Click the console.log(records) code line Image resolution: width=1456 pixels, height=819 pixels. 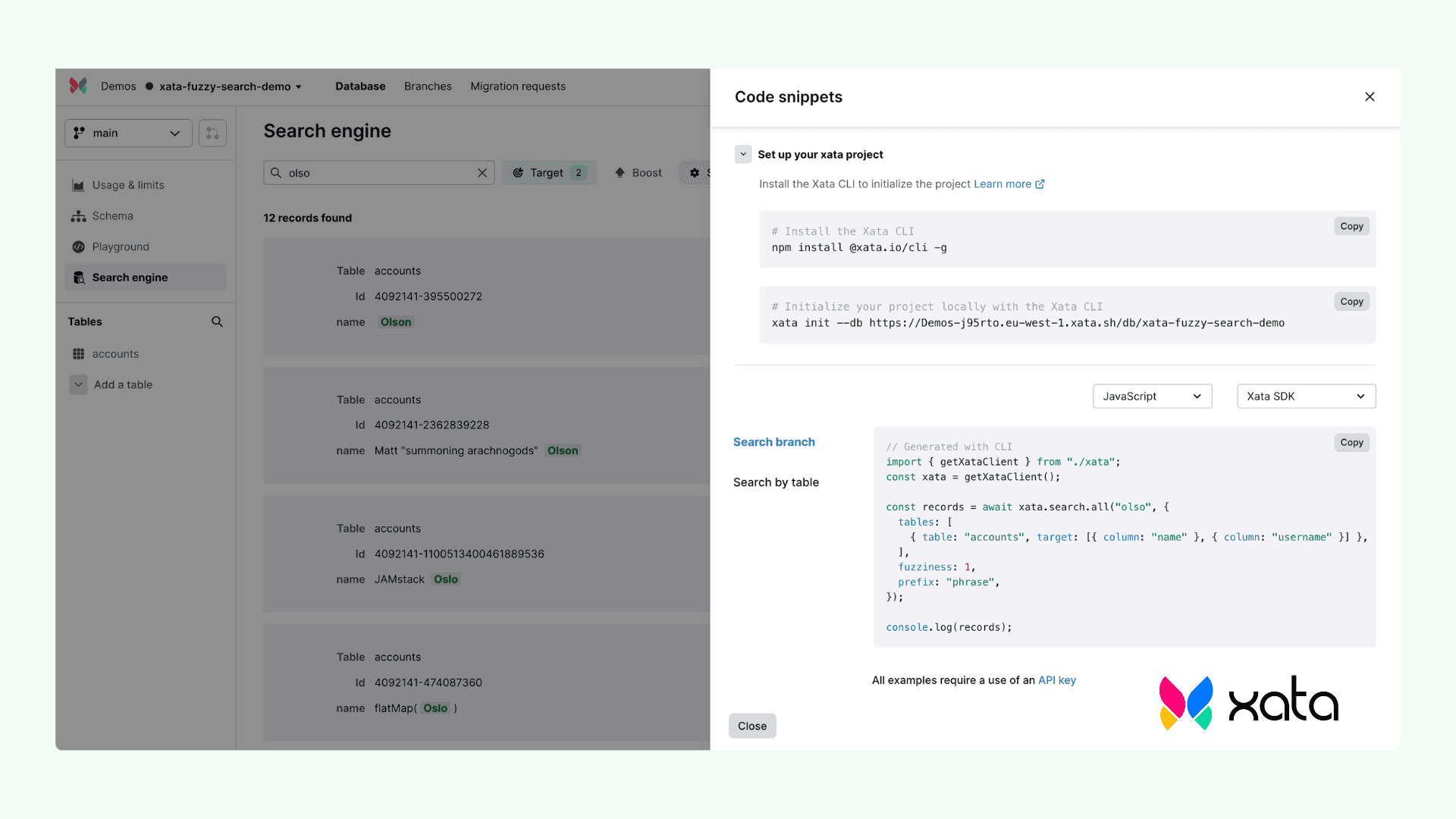[949, 628]
